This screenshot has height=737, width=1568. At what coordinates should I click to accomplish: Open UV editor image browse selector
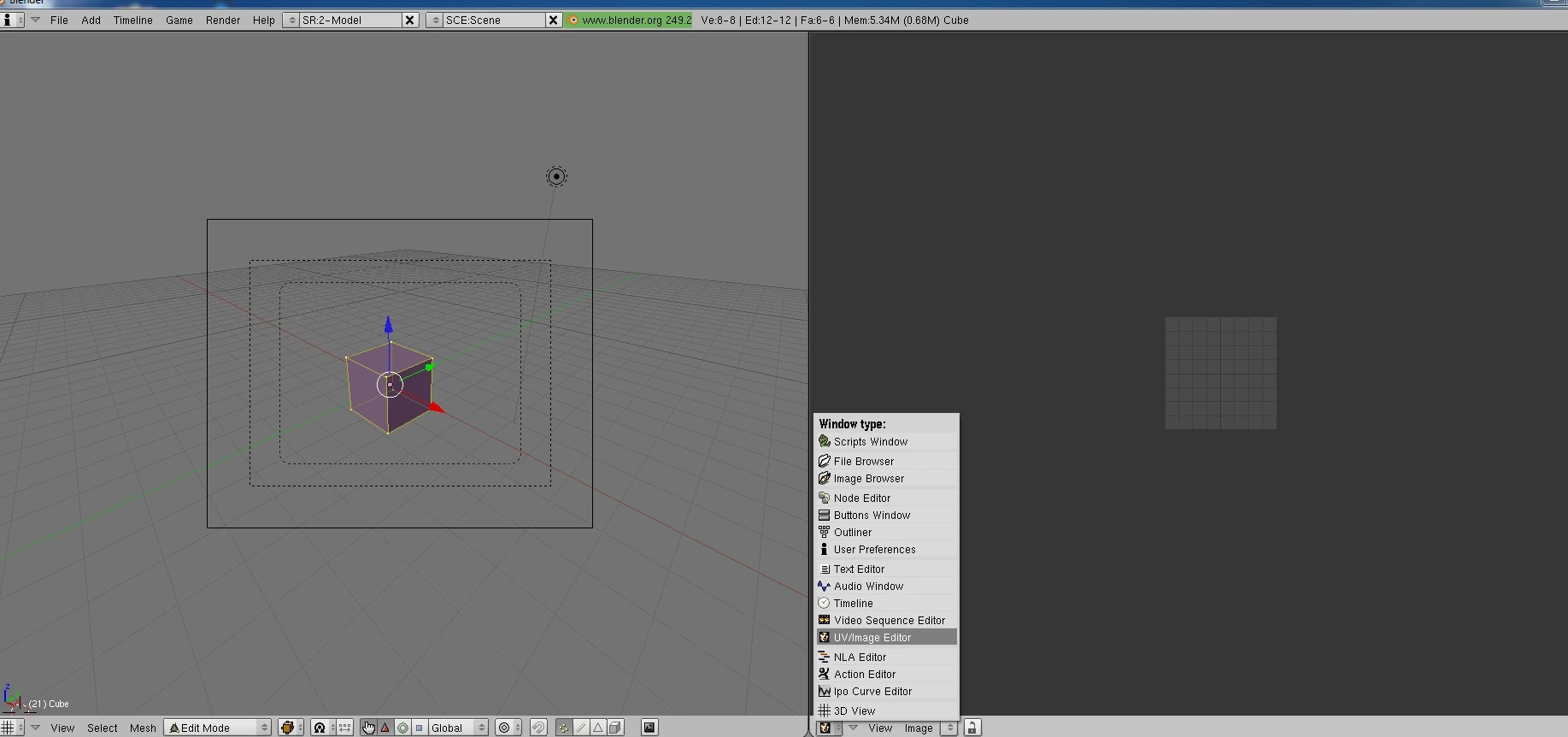[949, 728]
